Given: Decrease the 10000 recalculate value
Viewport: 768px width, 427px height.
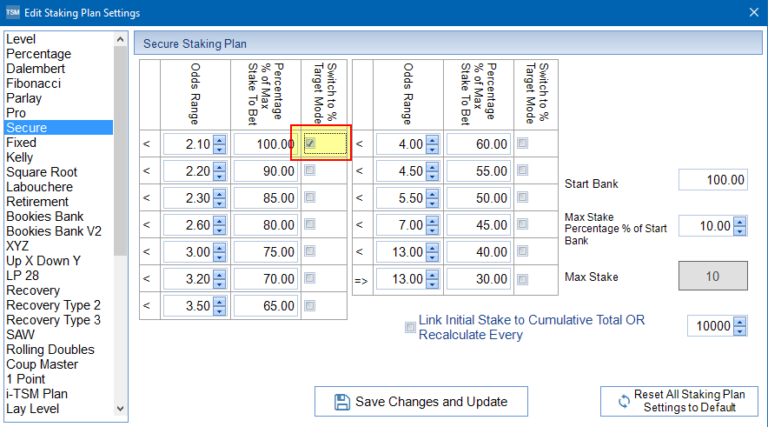Looking at the screenshot, I should 739,331.
